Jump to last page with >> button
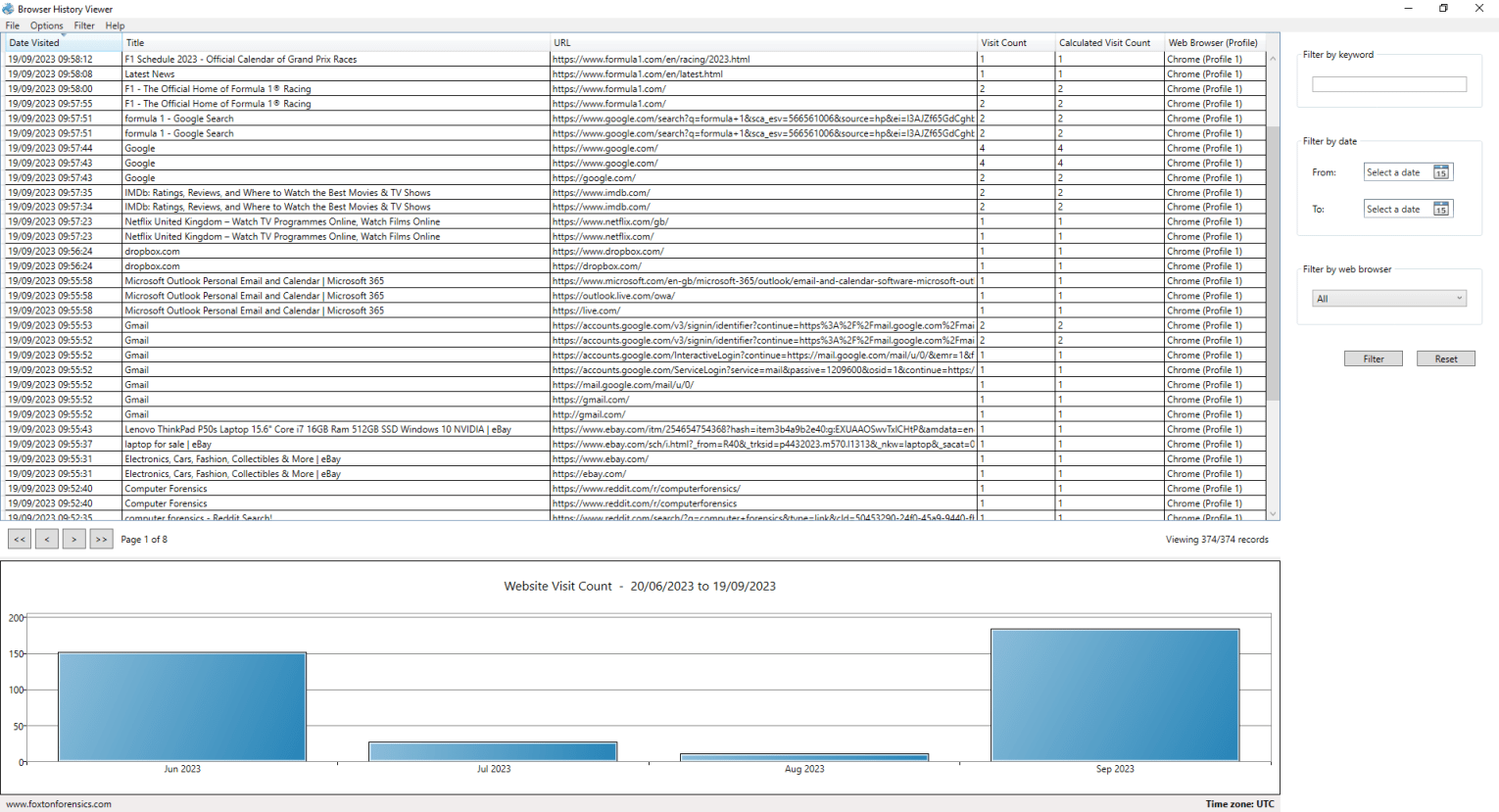 click(101, 539)
